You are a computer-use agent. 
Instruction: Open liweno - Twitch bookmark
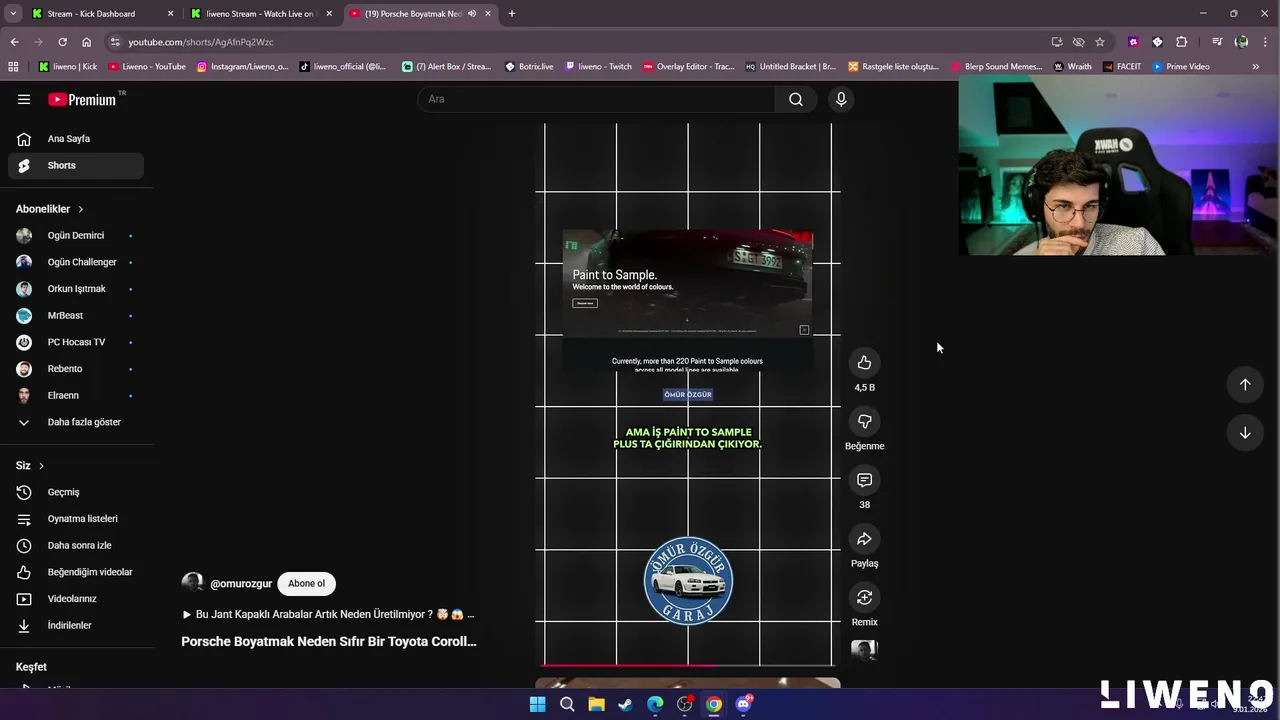tap(599, 67)
